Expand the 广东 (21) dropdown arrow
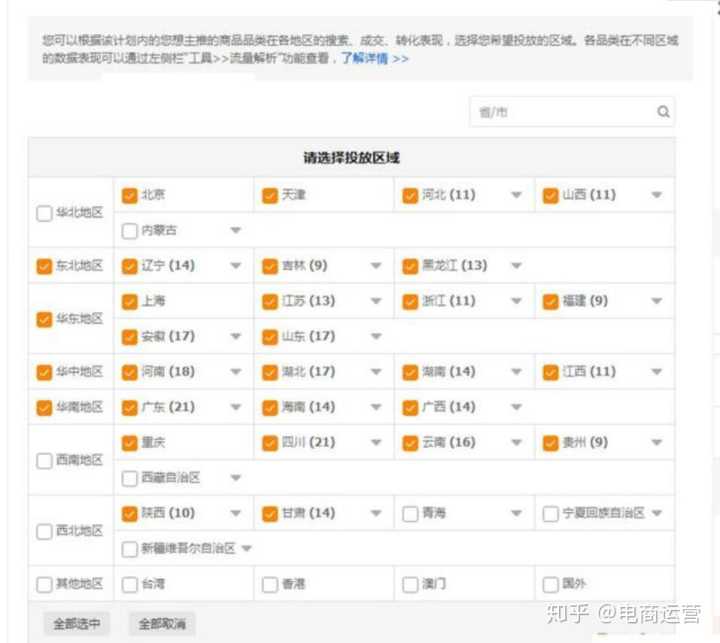The height and width of the screenshot is (643, 720). point(236,408)
